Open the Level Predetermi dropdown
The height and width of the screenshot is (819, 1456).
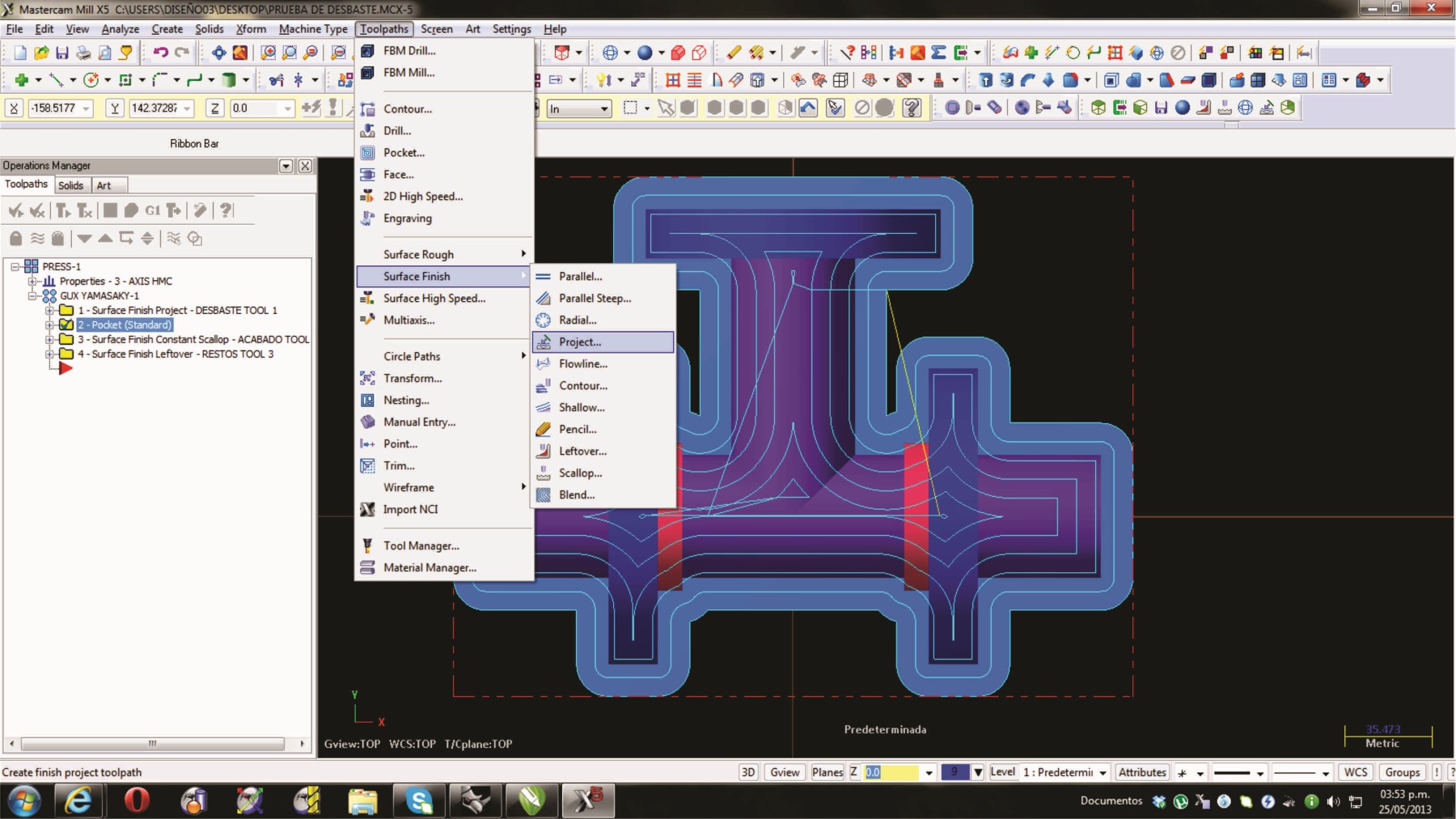point(1103,772)
